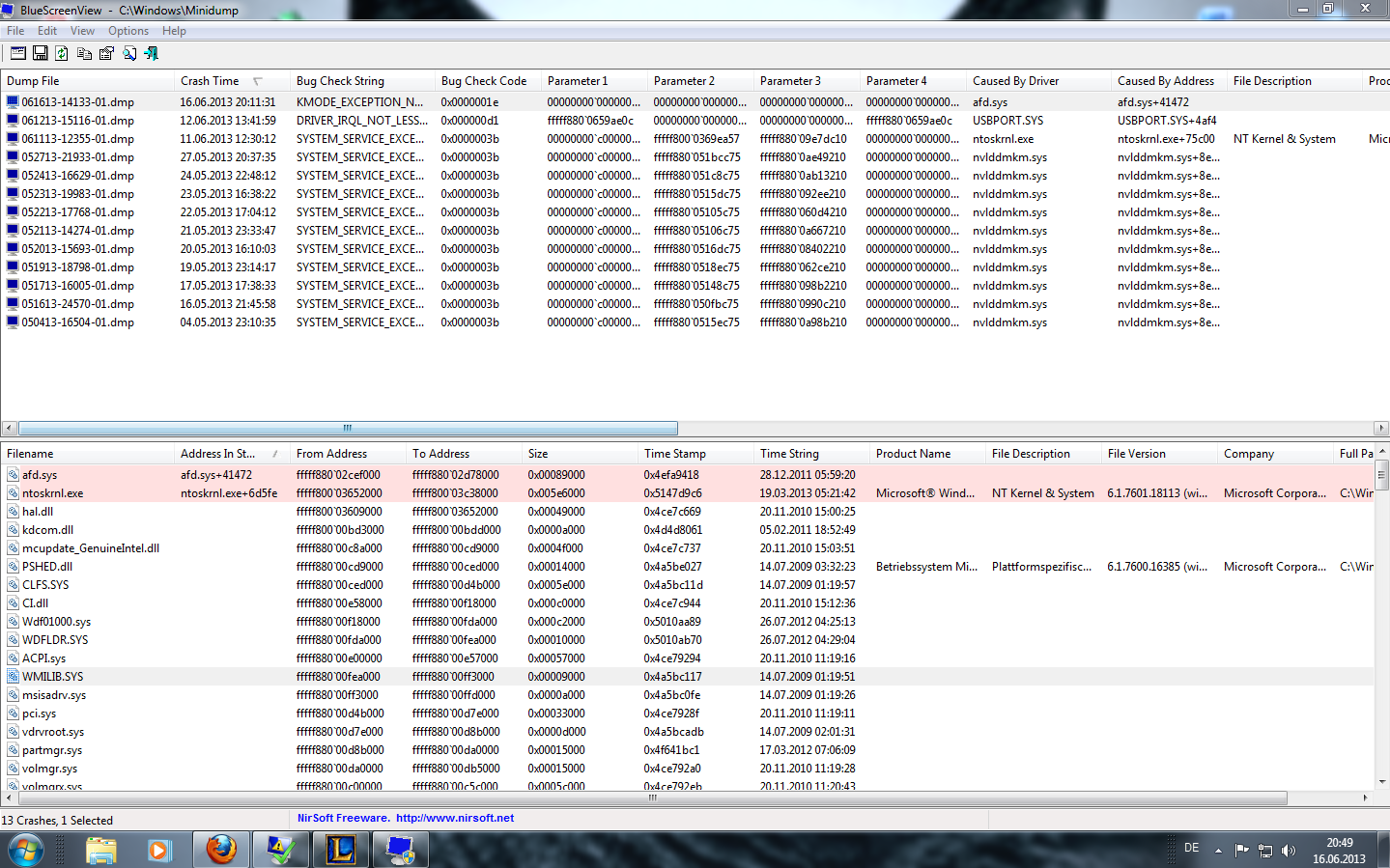The width and height of the screenshot is (1390, 868).
Task: Switch to Firefox in the taskbar
Action: point(221,850)
